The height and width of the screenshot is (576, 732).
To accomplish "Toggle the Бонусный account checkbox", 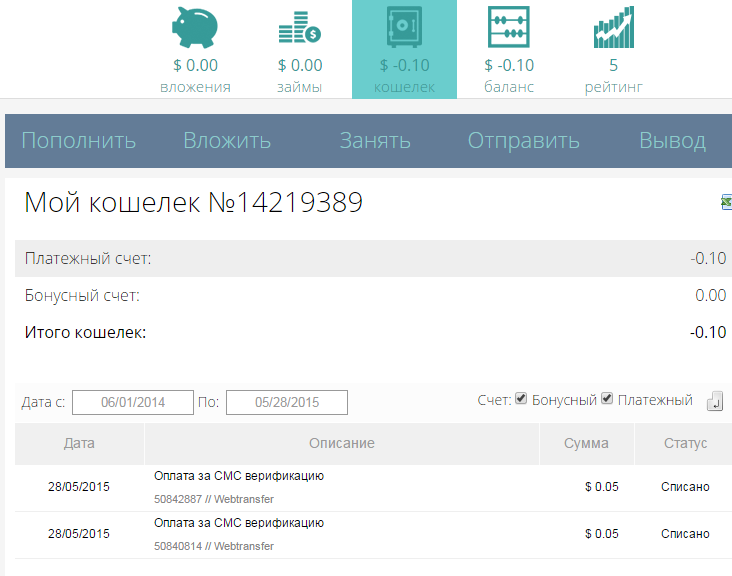I will [521, 399].
